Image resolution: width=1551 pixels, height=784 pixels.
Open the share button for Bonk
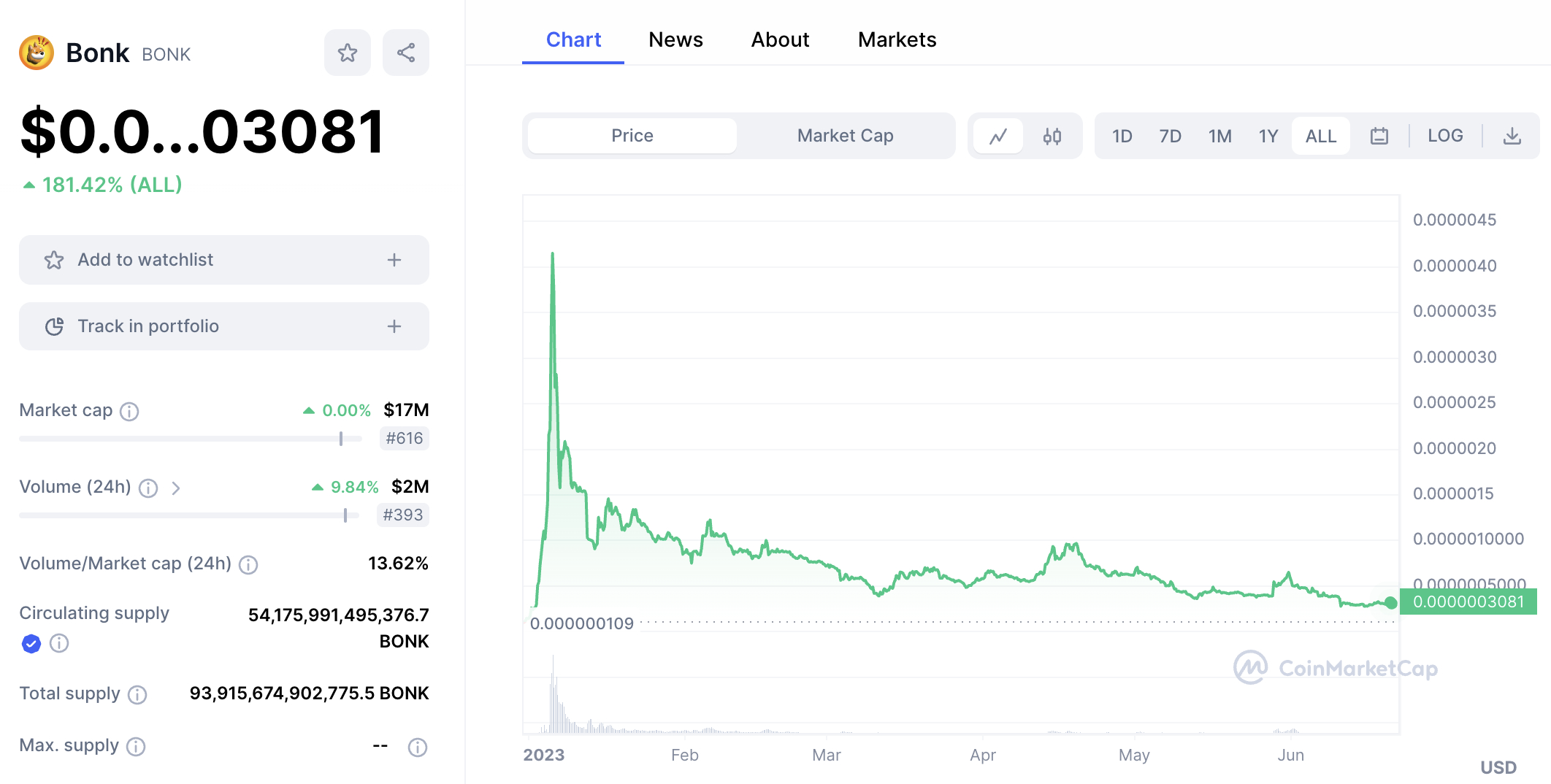(406, 53)
